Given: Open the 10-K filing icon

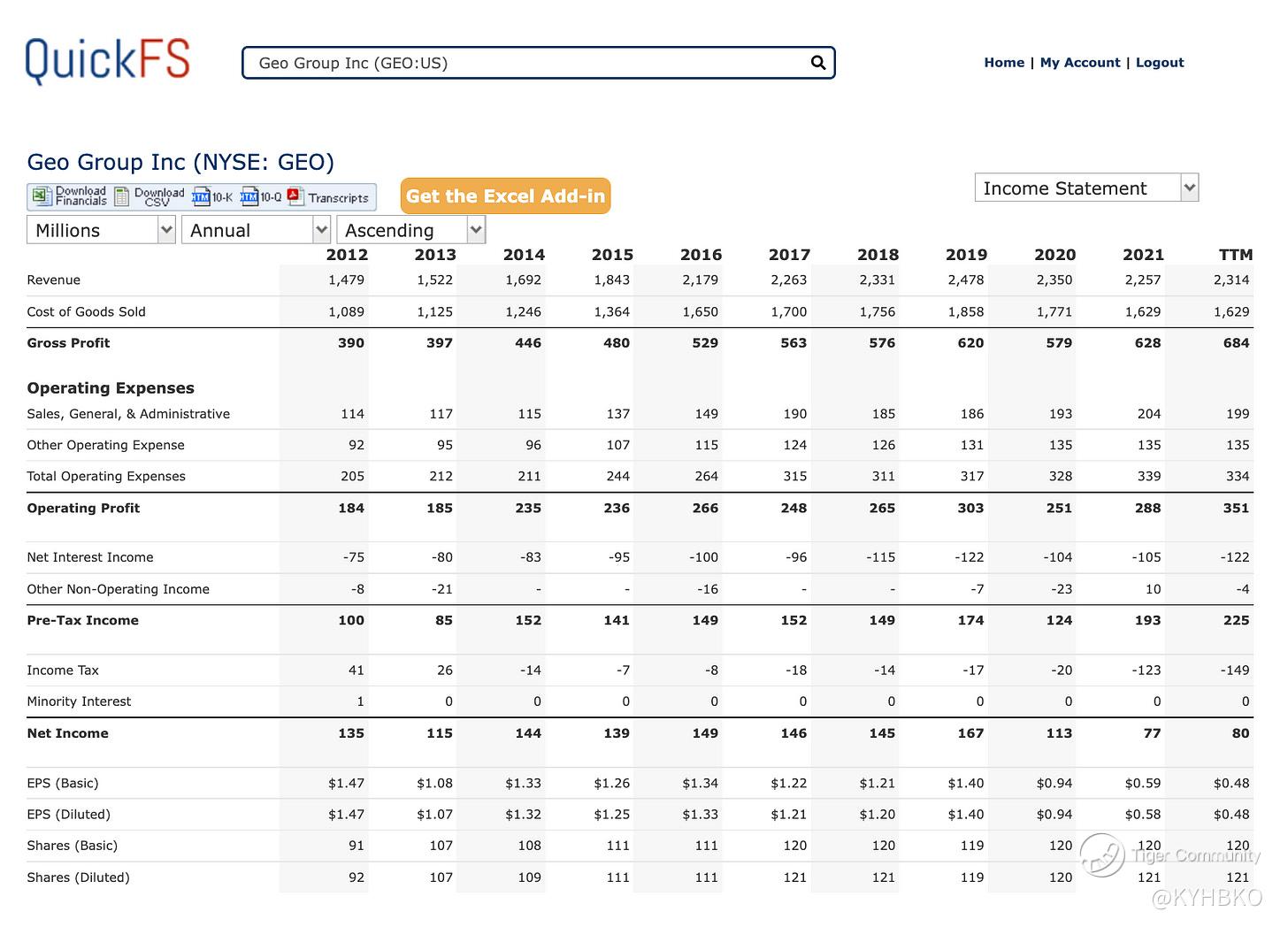Looking at the screenshot, I should pyautogui.click(x=201, y=196).
